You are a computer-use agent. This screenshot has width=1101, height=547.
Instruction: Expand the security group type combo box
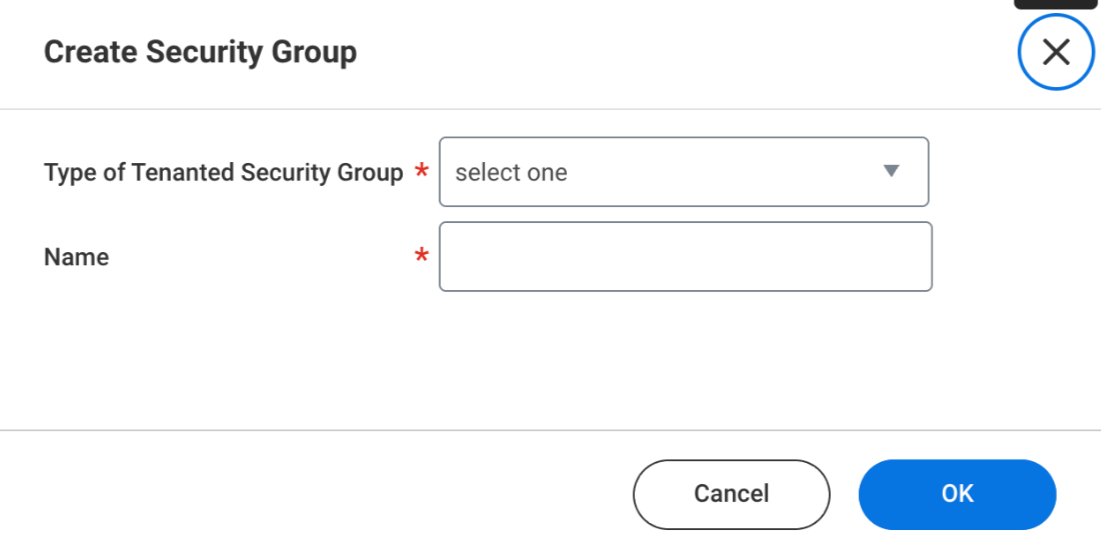(684, 172)
